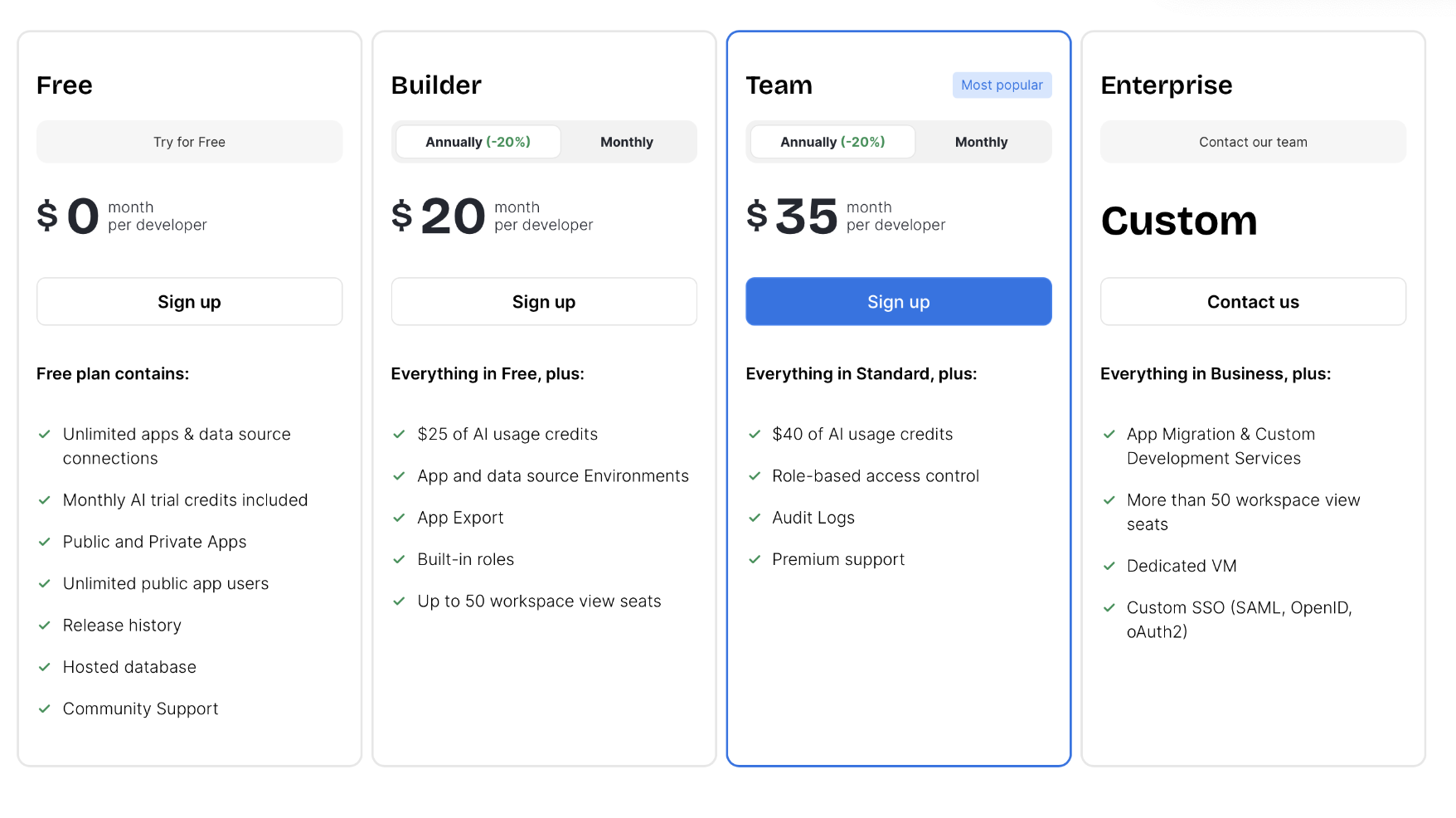Click Sign up on the Free plan
Screen dimensions: 1456x818
pyautogui.click(x=189, y=301)
